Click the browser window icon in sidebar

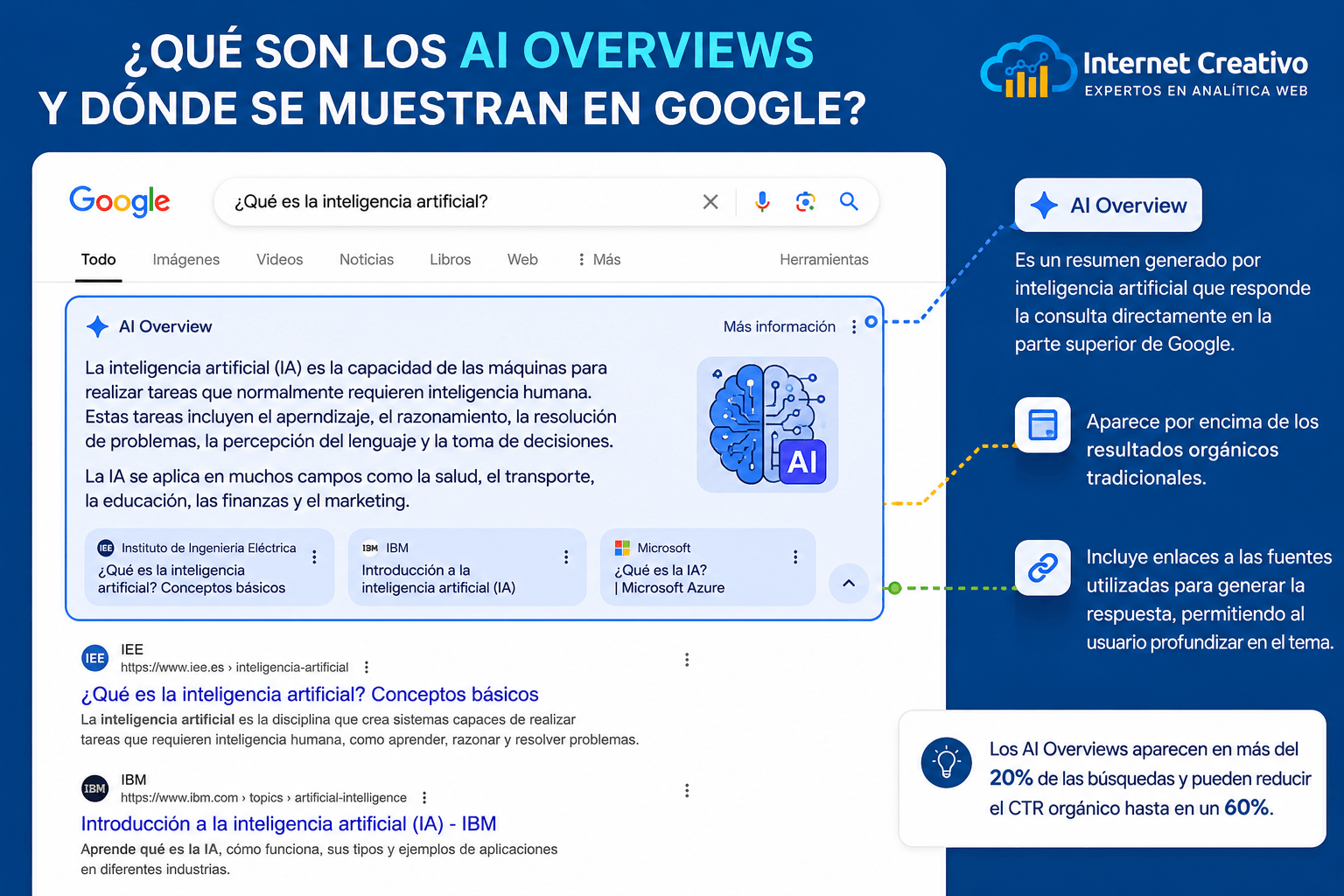[x=1042, y=425]
